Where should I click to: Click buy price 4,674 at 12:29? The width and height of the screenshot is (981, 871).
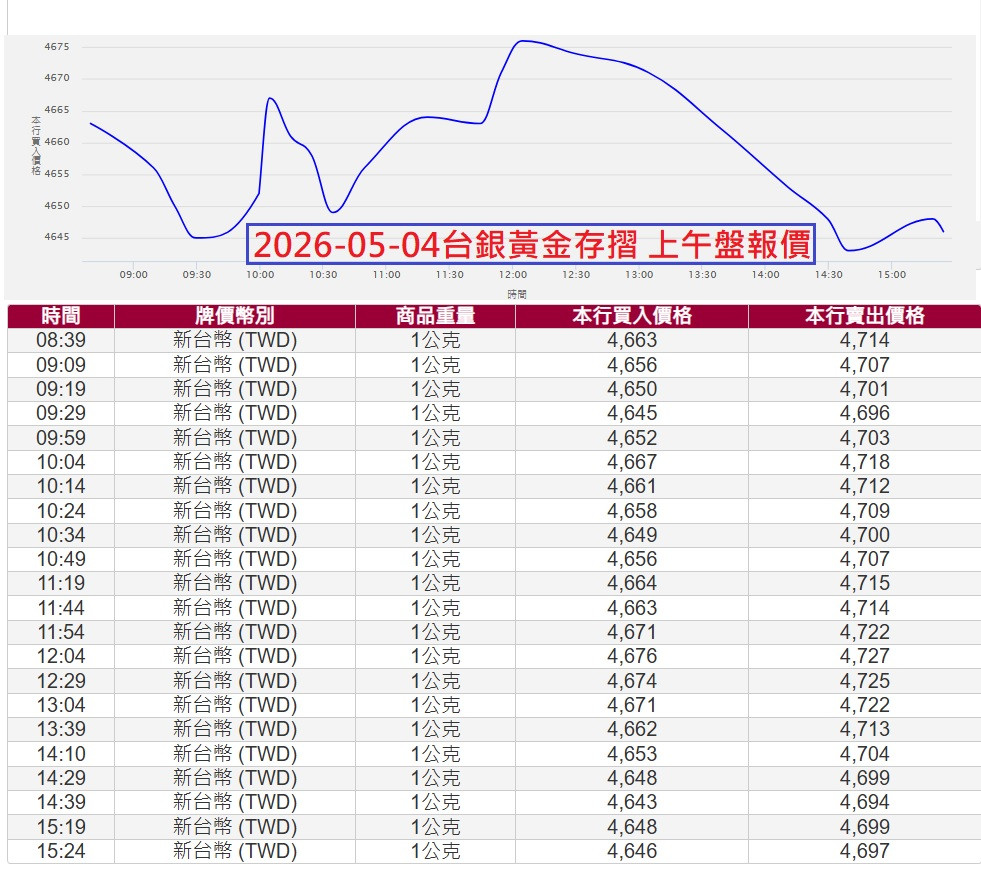coord(632,681)
